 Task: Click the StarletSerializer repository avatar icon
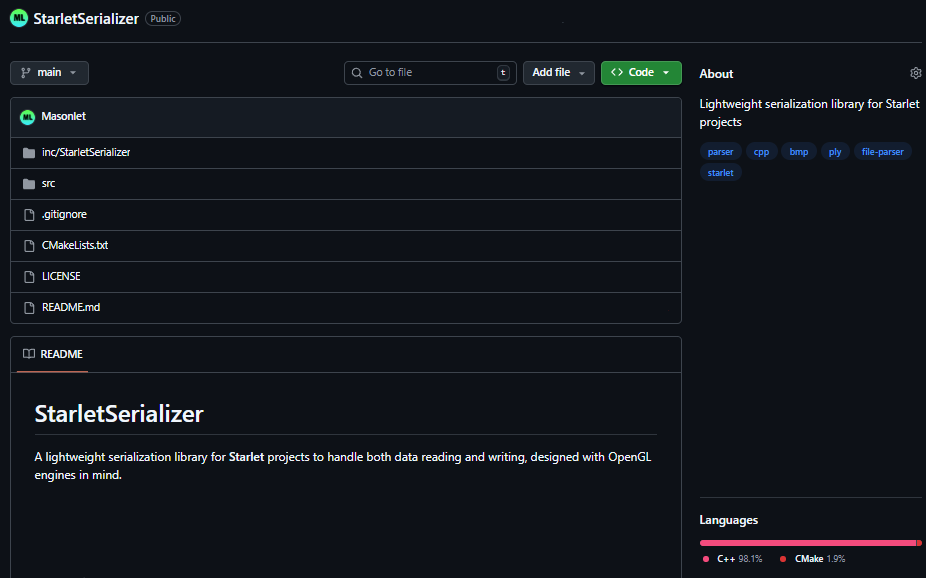click(x=17, y=18)
